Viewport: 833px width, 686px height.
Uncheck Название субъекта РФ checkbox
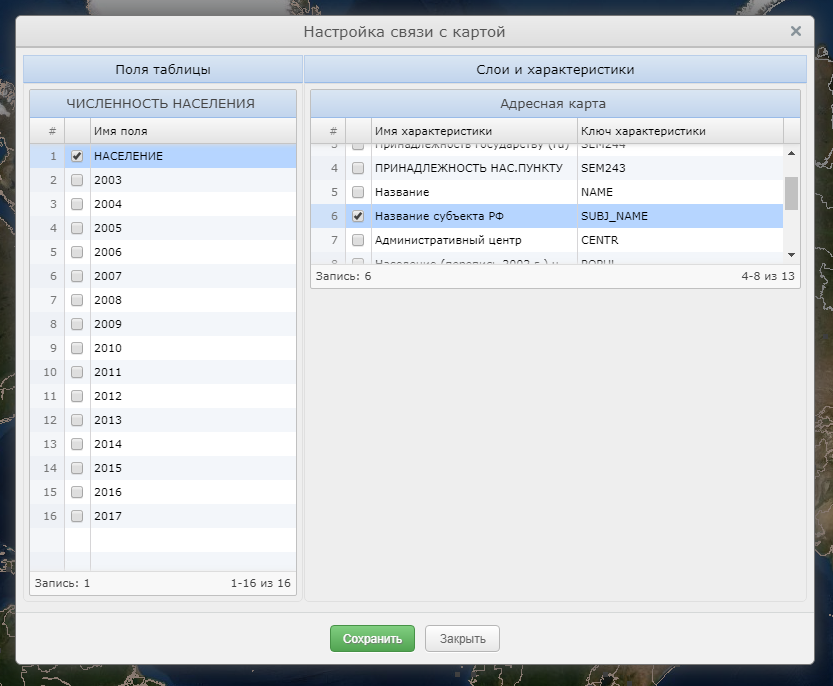(358, 216)
